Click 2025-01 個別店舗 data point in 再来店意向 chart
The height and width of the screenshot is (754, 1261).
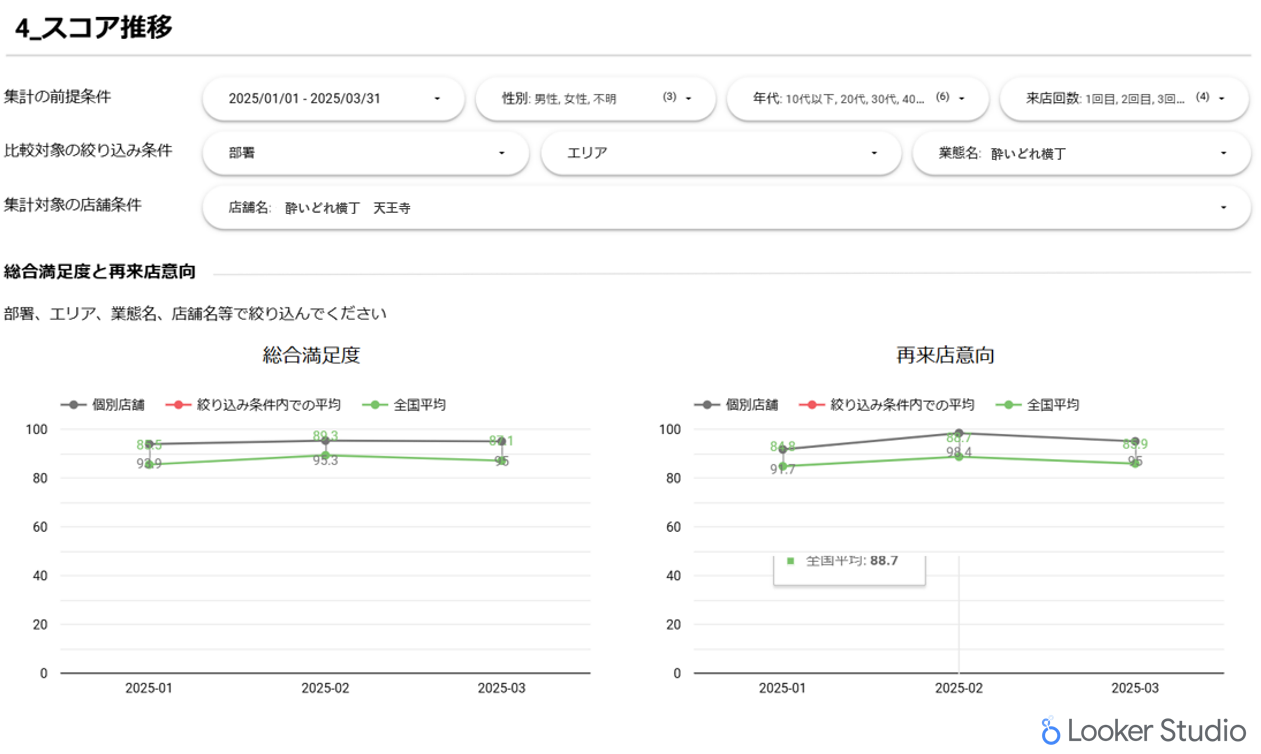[x=782, y=449]
